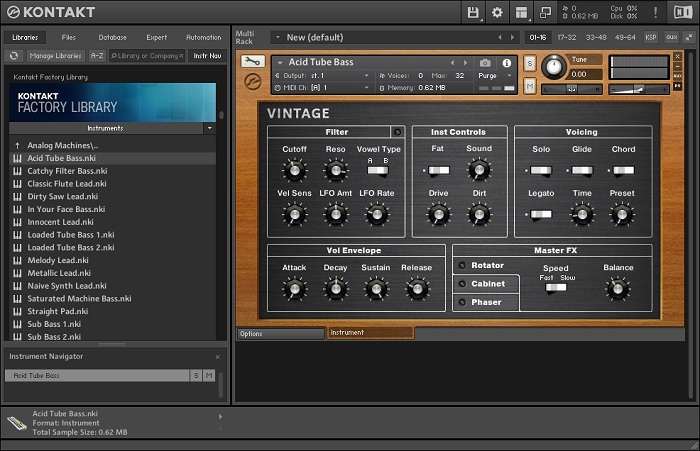Image resolution: width=700 pixels, height=451 pixels.
Task: Switch to the Options tab
Action: [x=280, y=334]
